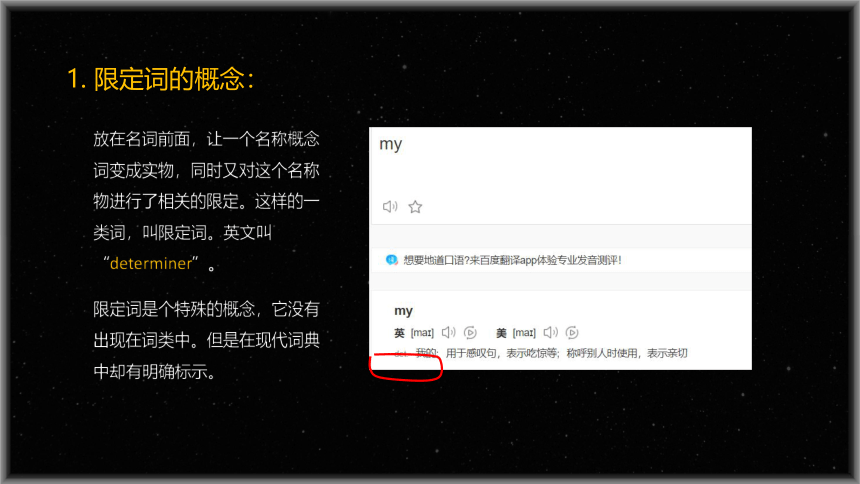Open the 百度翻译app pronunciation test promo link
This screenshot has width=860, height=484.
pyautogui.click(x=512, y=260)
